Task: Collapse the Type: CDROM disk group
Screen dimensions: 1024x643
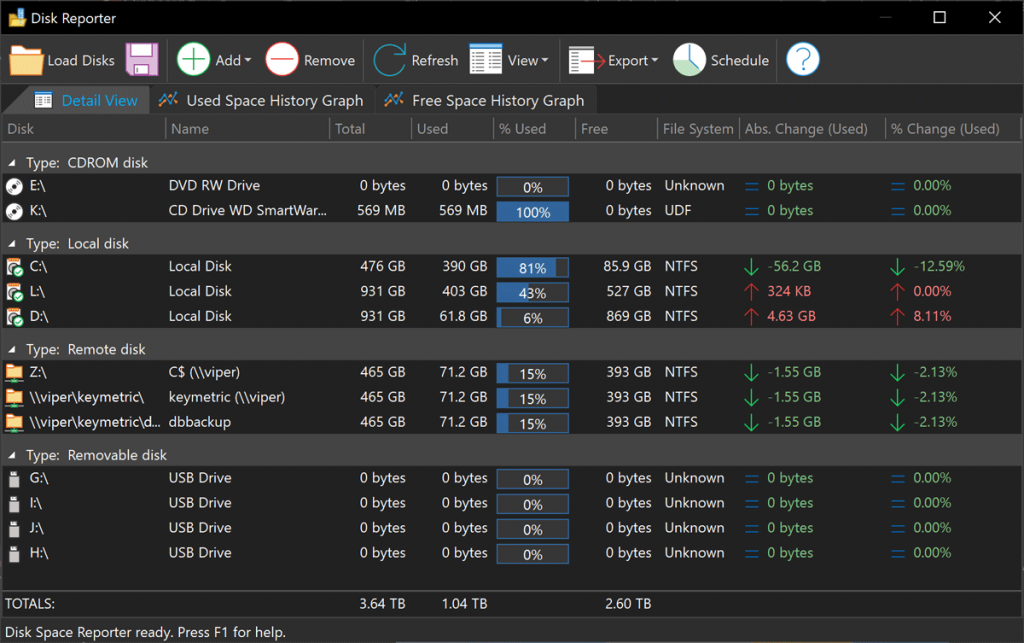Action: click(11, 163)
